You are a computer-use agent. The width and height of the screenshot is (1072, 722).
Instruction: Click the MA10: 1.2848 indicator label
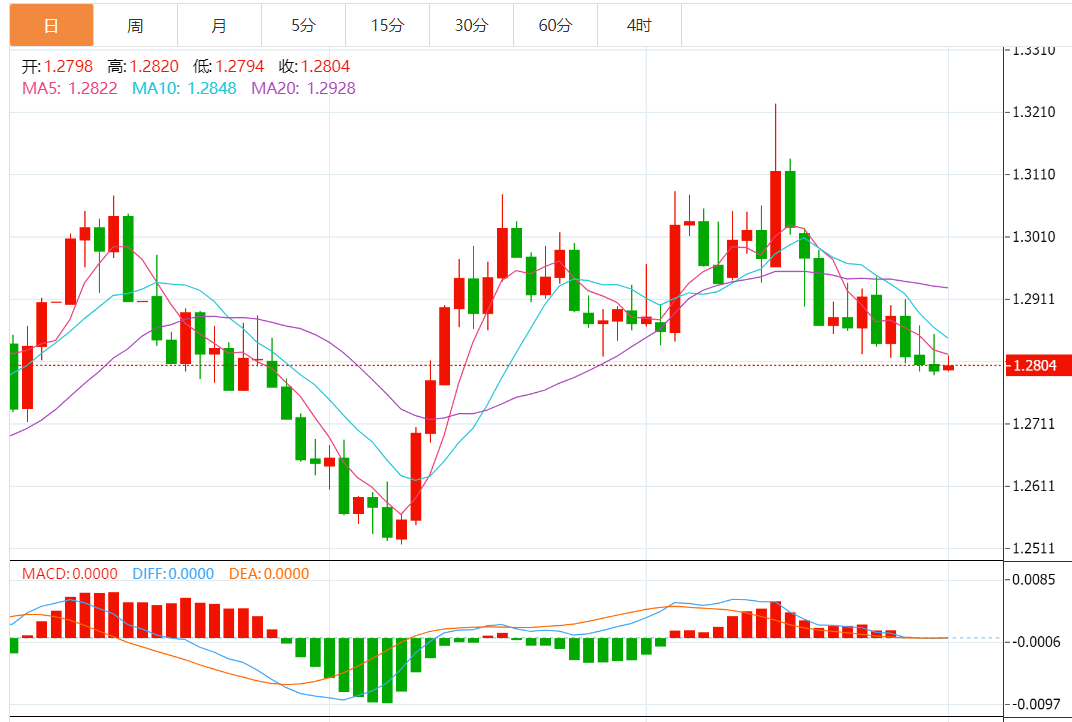[x=184, y=88]
